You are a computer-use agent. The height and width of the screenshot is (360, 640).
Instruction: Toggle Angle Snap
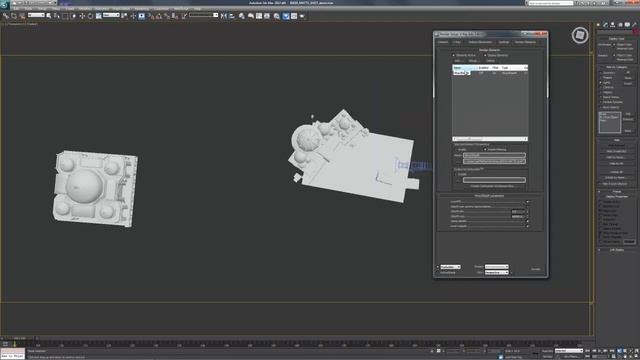(159, 16)
